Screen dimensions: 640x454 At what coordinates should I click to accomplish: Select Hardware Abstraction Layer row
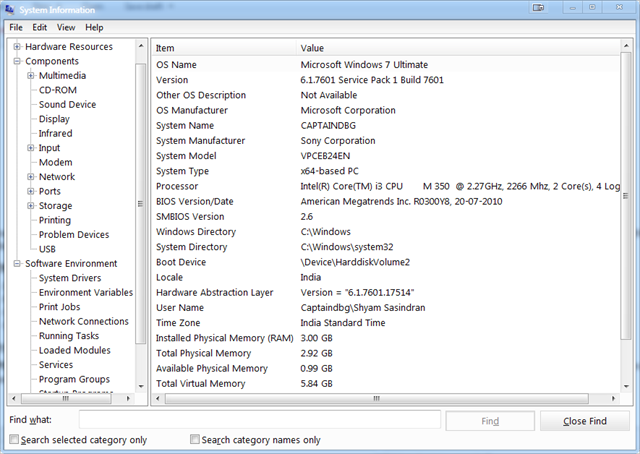pyautogui.click(x=386, y=293)
